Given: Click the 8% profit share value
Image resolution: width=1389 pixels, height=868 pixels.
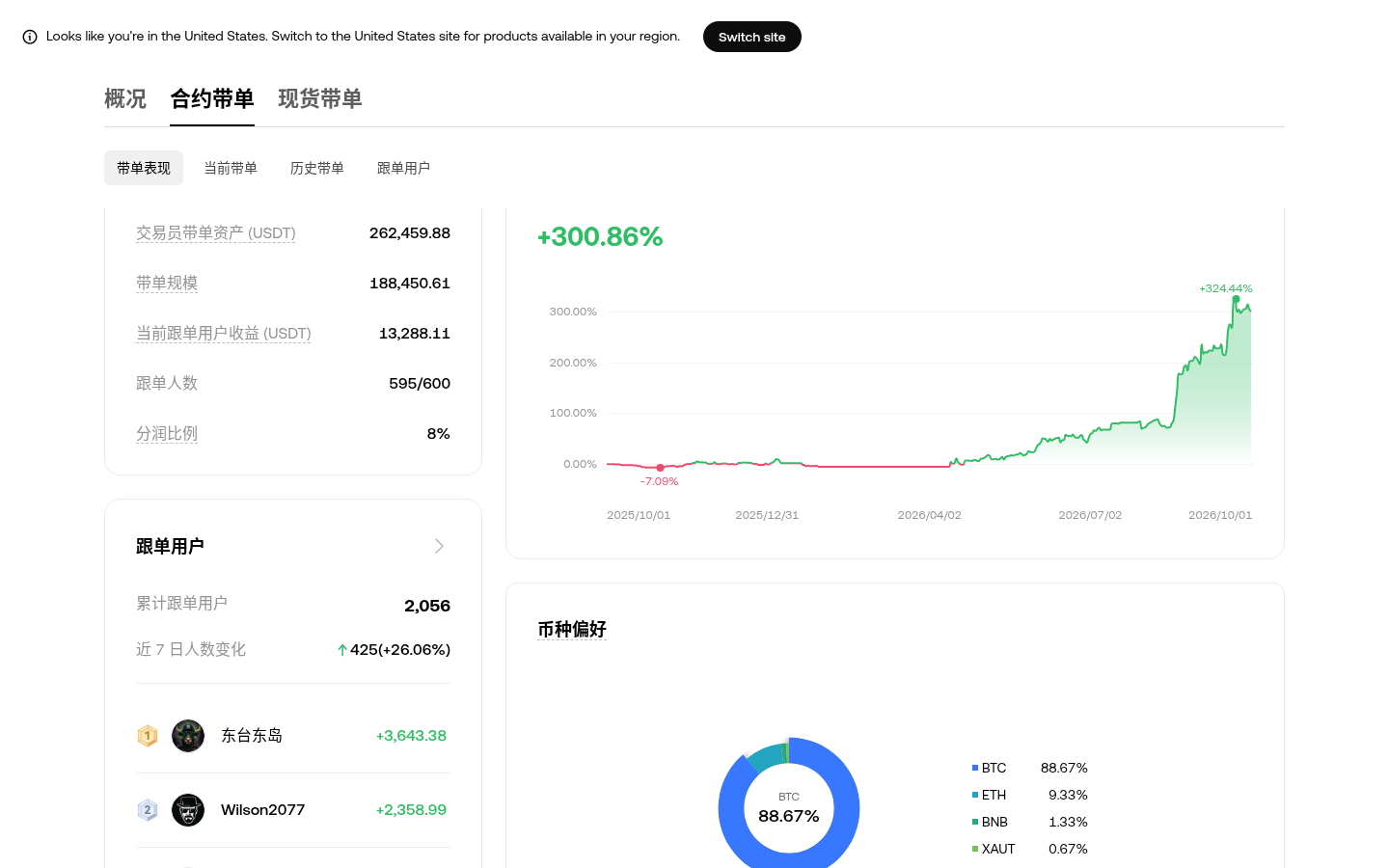Looking at the screenshot, I should pos(439,434).
